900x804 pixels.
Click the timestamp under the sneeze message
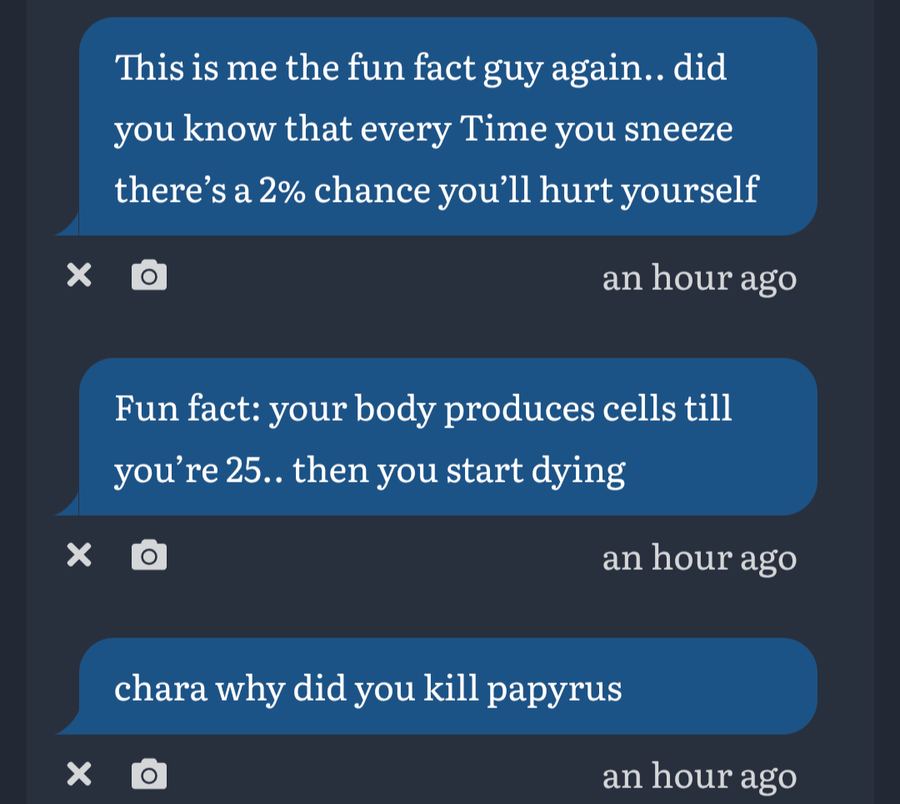pos(699,278)
